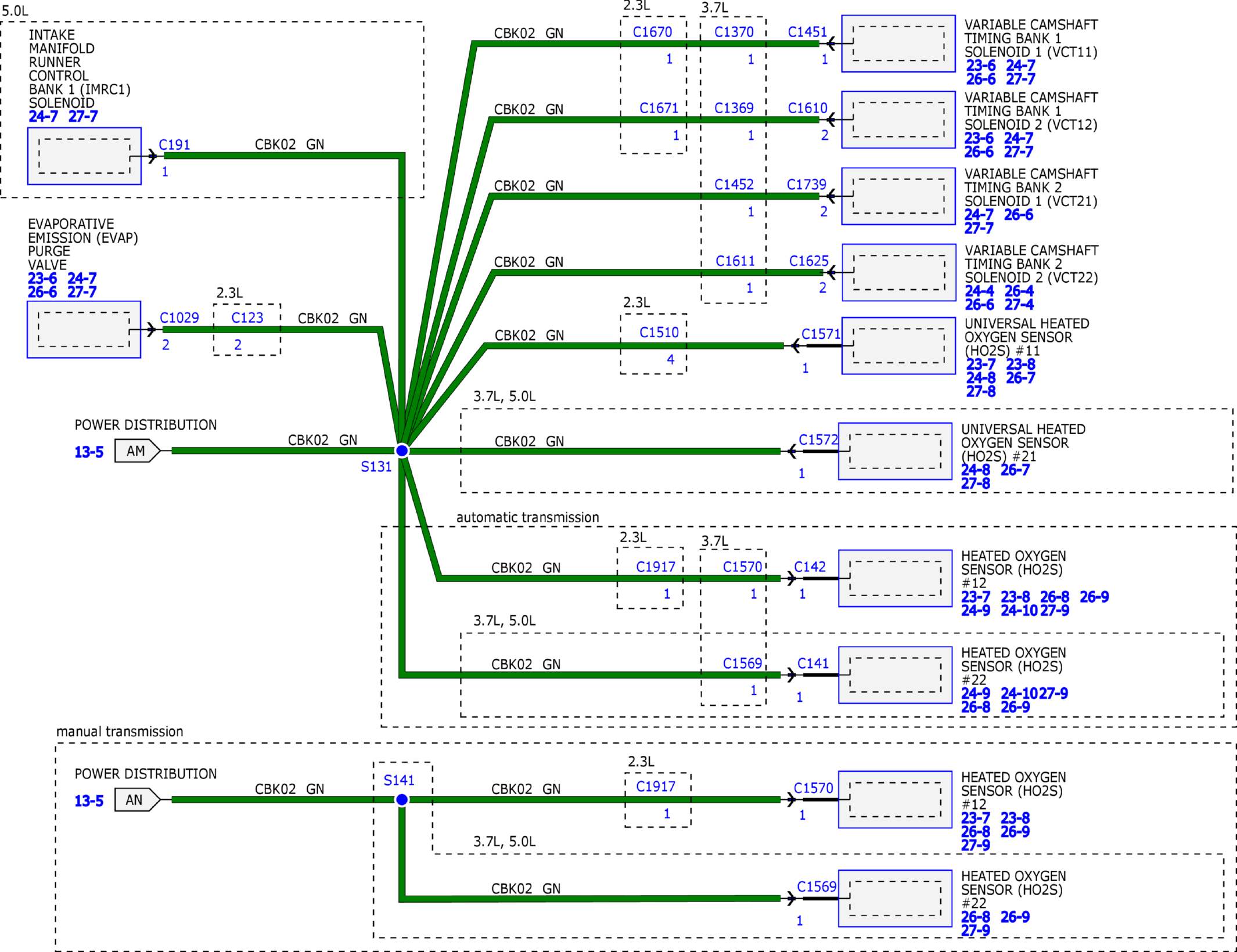
Task: Click the S141 splice junction dot
Action: [x=402, y=800]
